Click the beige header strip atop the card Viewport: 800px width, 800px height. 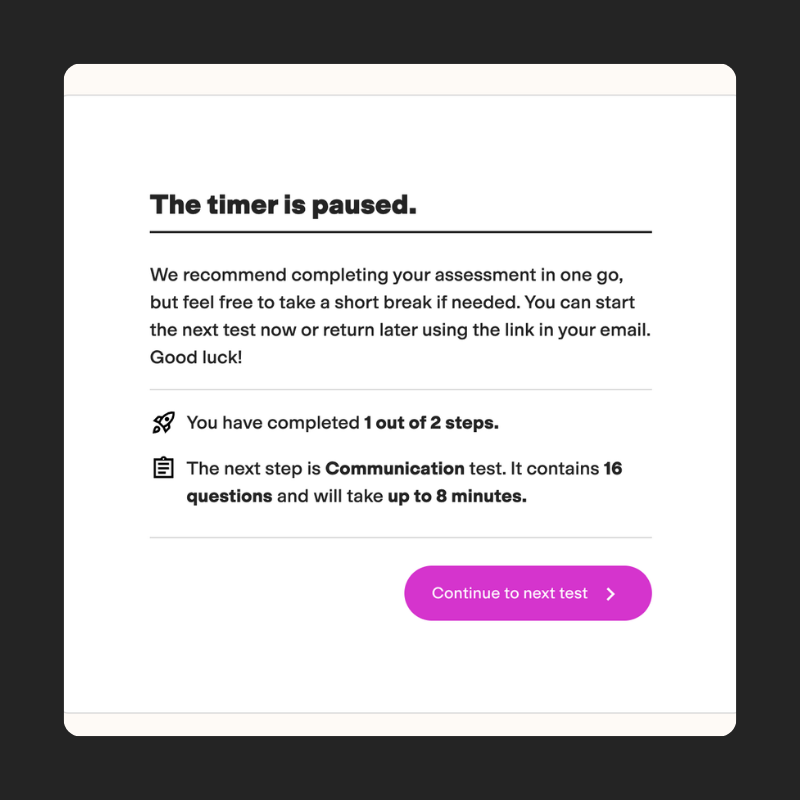click(x=400, y=79)
